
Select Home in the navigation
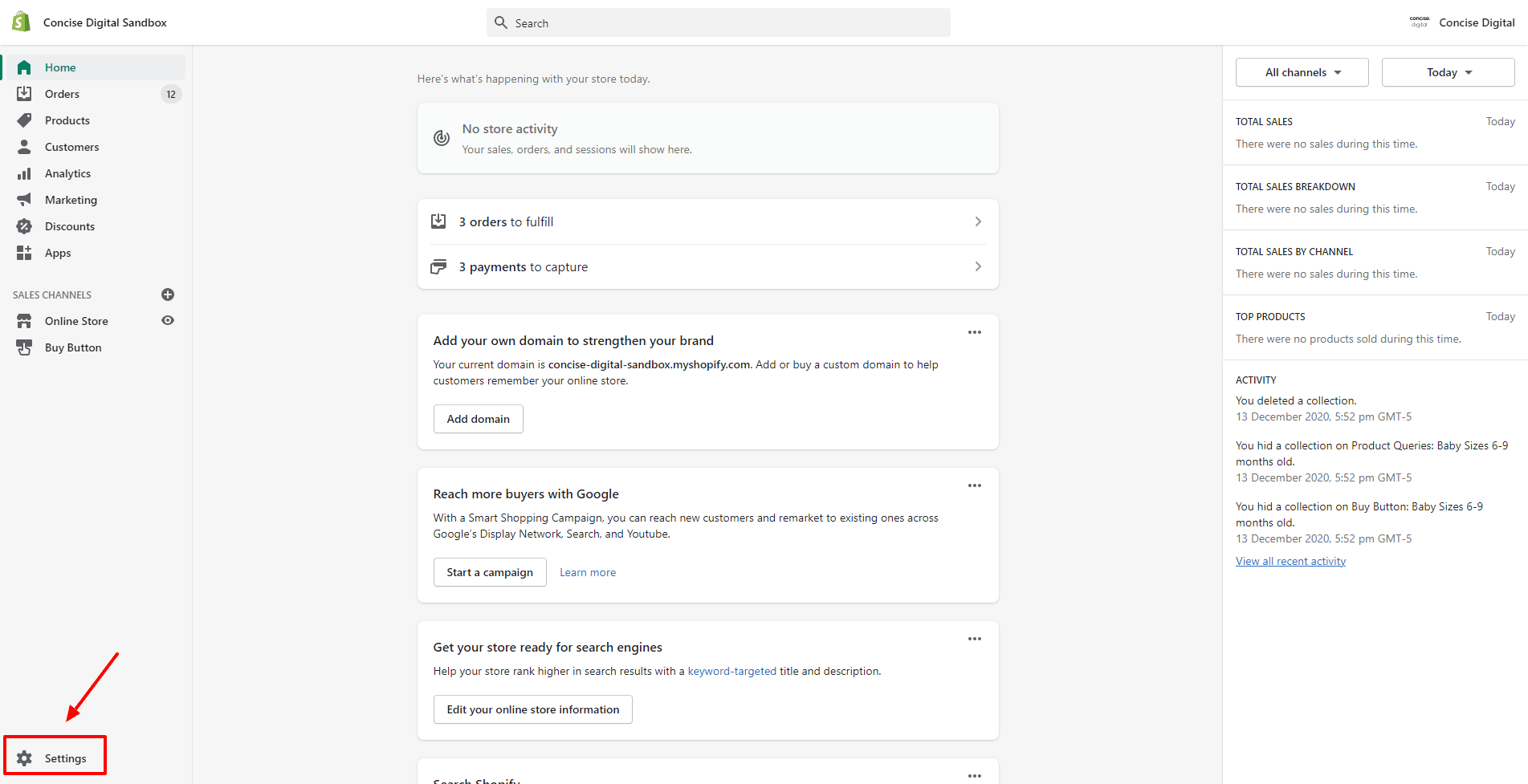(x=60, y=67)
